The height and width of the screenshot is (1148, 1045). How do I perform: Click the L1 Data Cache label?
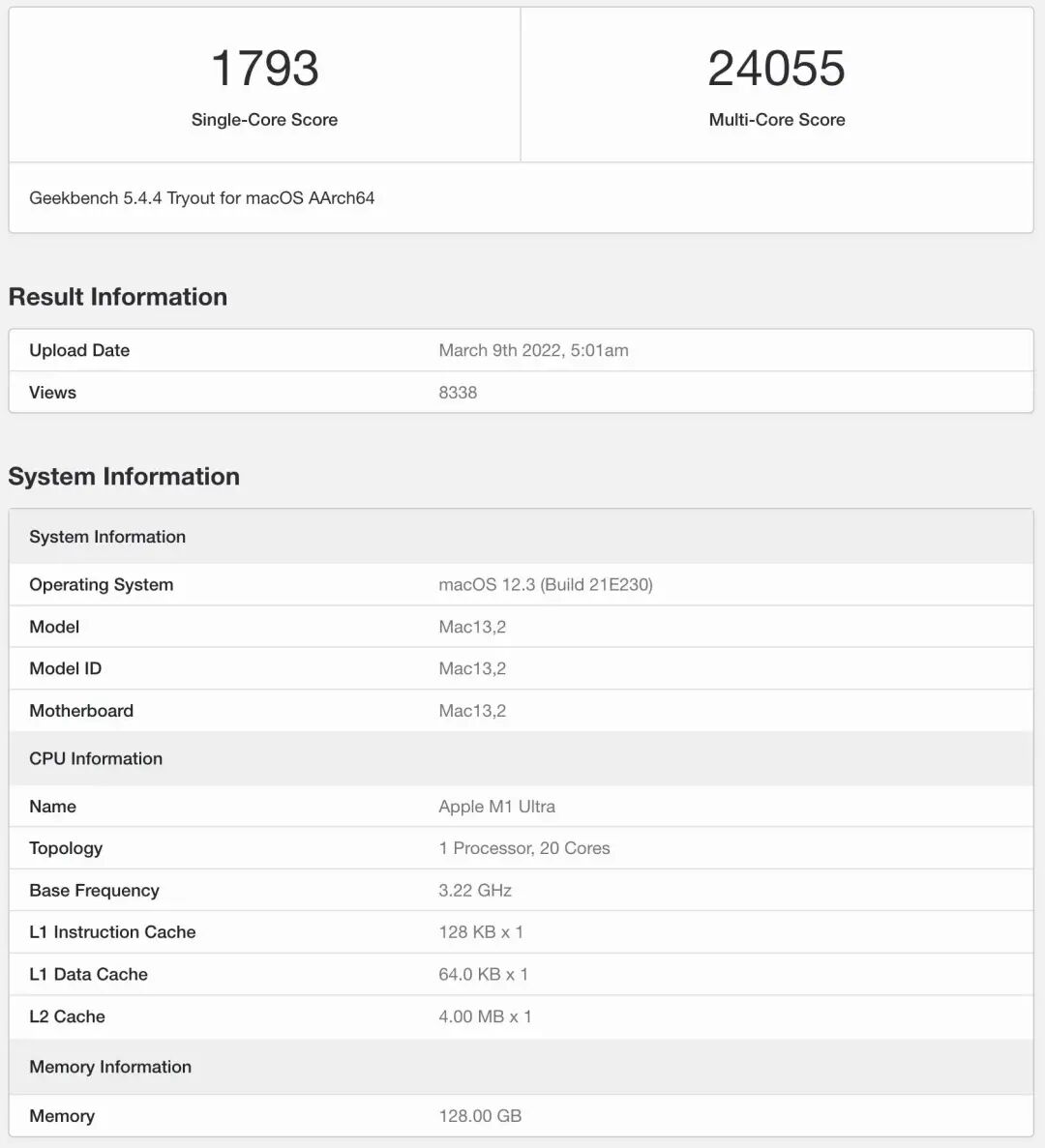tap(89, 974)
